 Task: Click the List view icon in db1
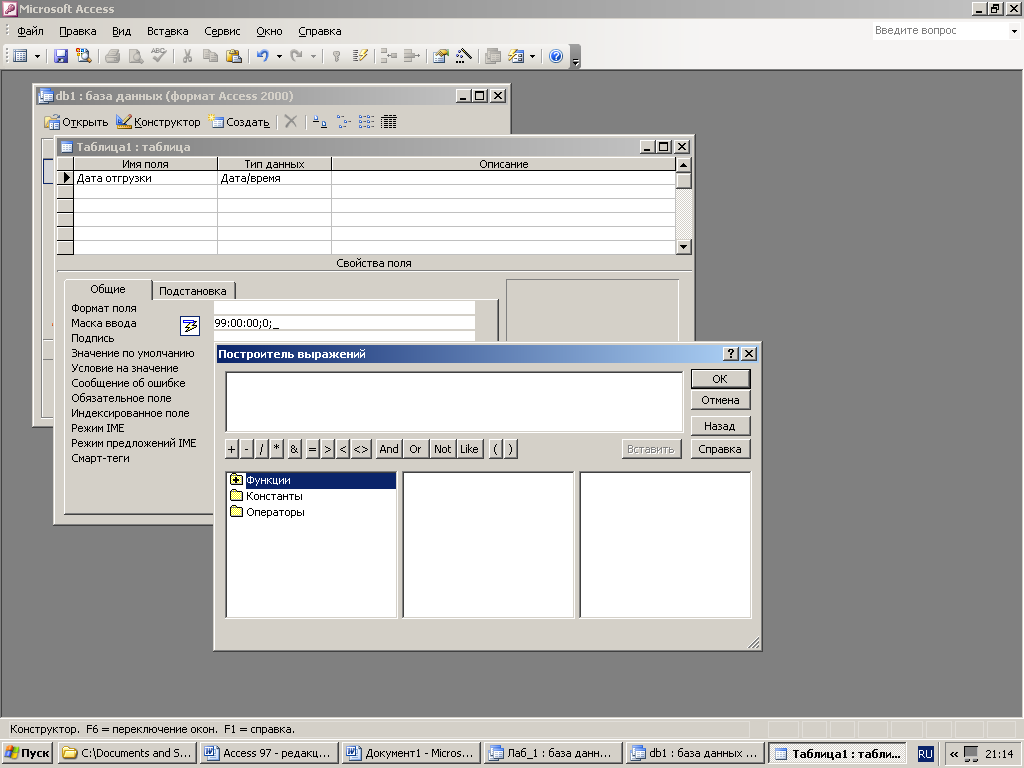coord(366,121)
